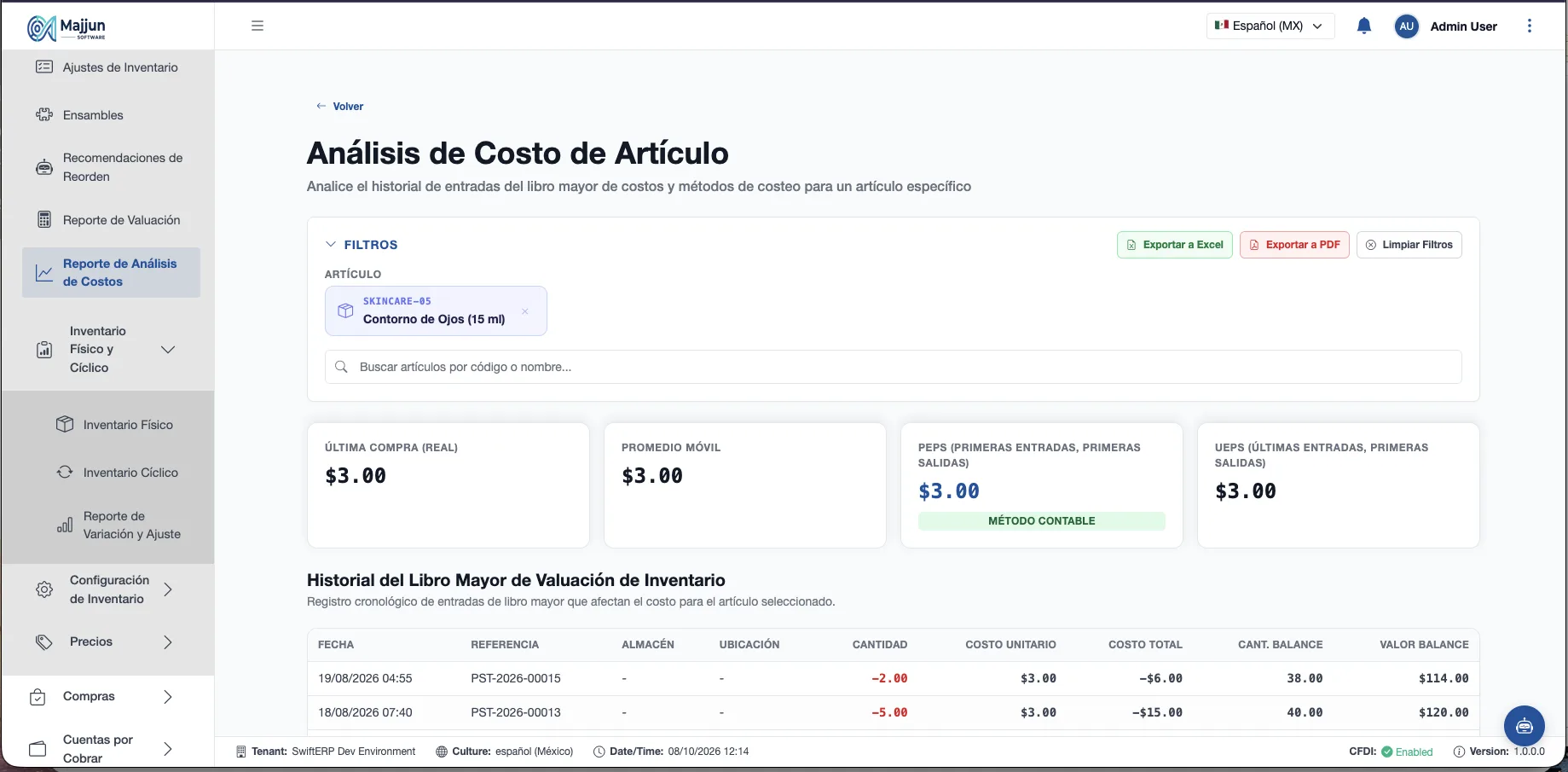Collapse the FILTROS panel chevron
The image size is (1568, 772).
331,244
